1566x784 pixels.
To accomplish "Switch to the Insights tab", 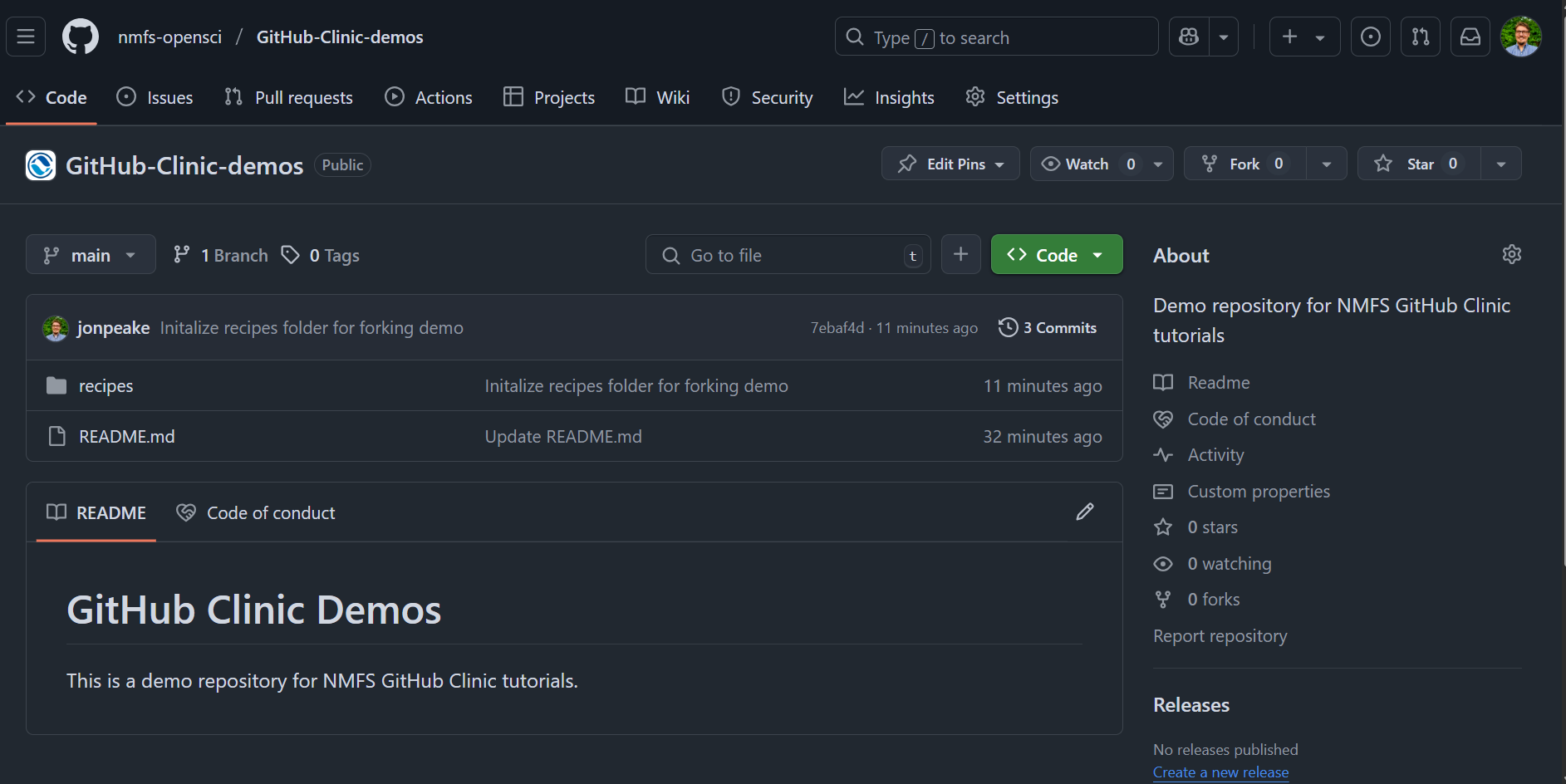I will click(x=889, y=97).
